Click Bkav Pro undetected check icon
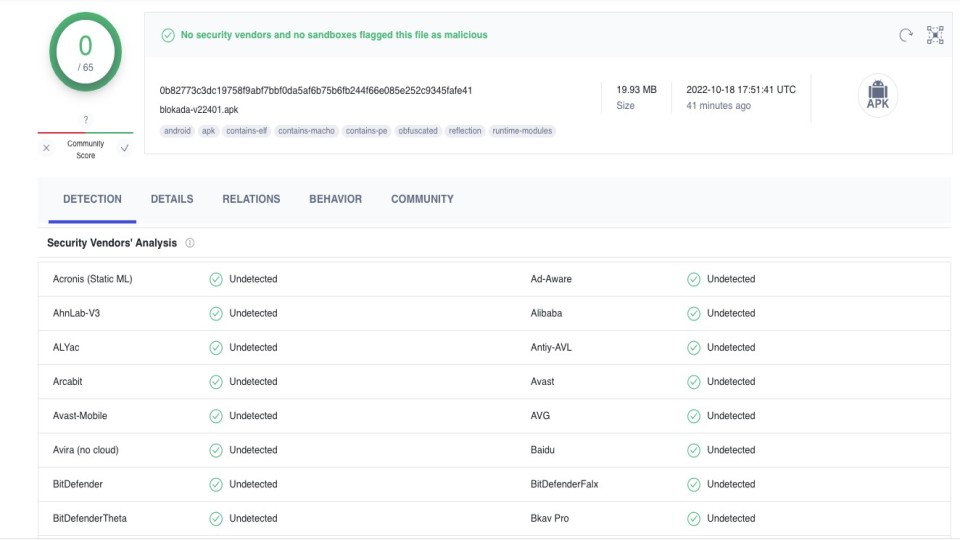 (x=693, y=519)
